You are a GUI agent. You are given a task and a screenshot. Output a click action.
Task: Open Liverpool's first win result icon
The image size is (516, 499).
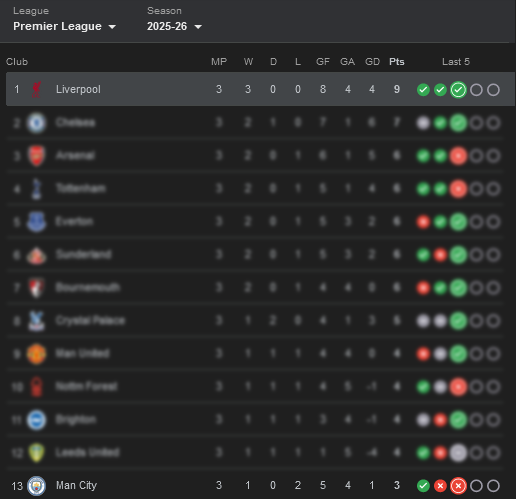tap(423, 90)
